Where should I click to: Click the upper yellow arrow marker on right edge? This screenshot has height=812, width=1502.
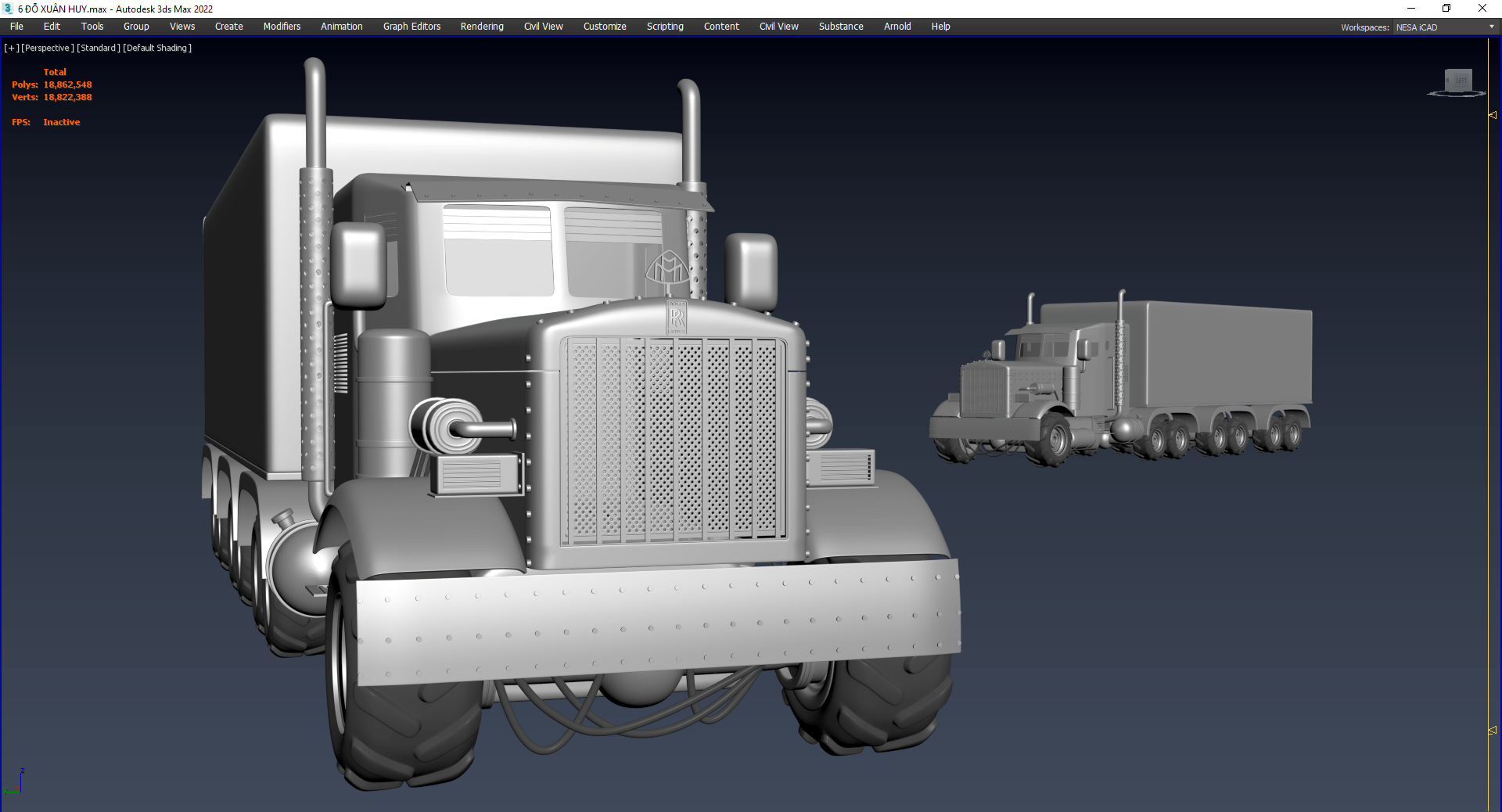(x=1492, y=115)
